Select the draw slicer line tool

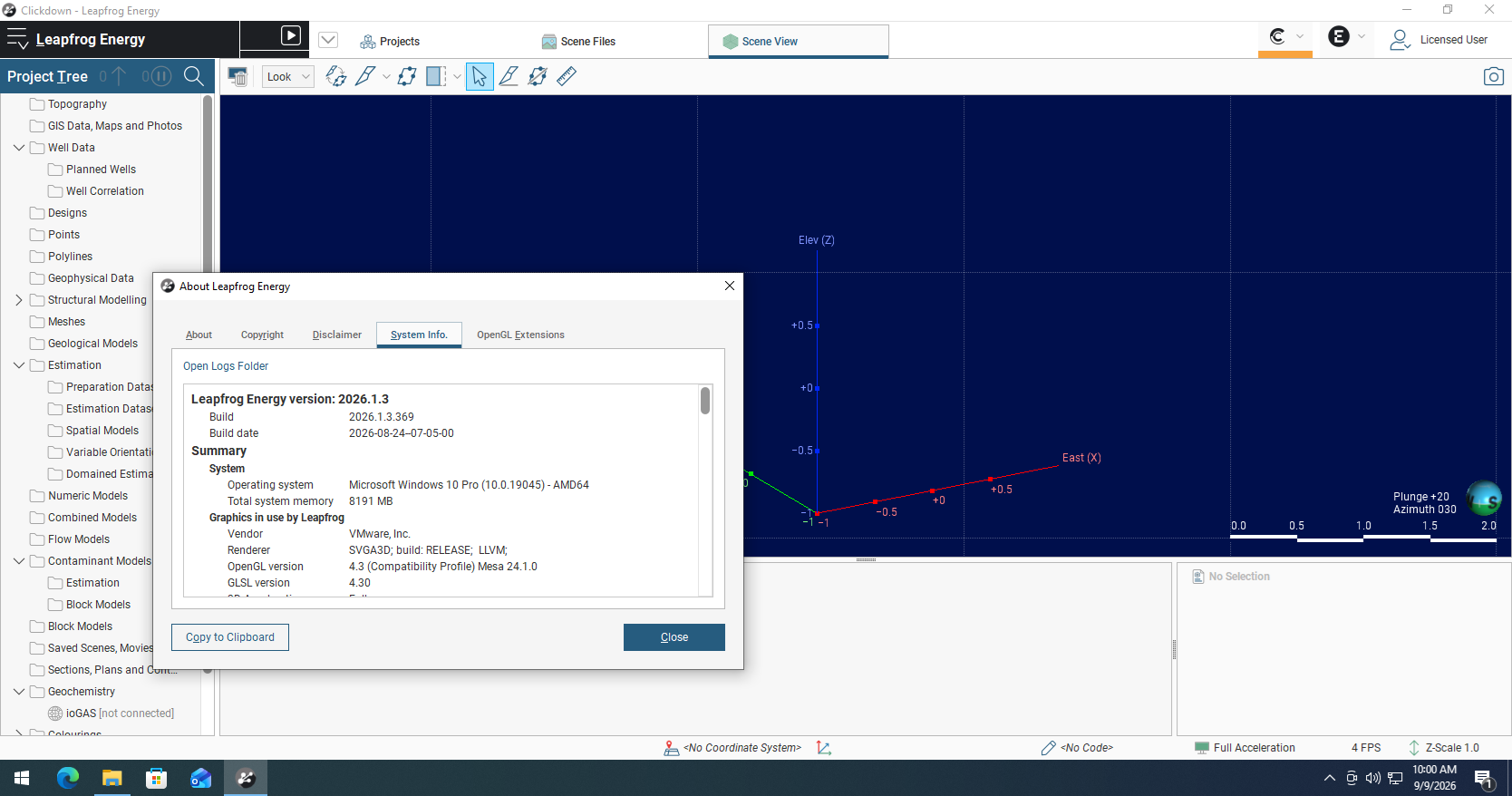(x=365, y=76)
